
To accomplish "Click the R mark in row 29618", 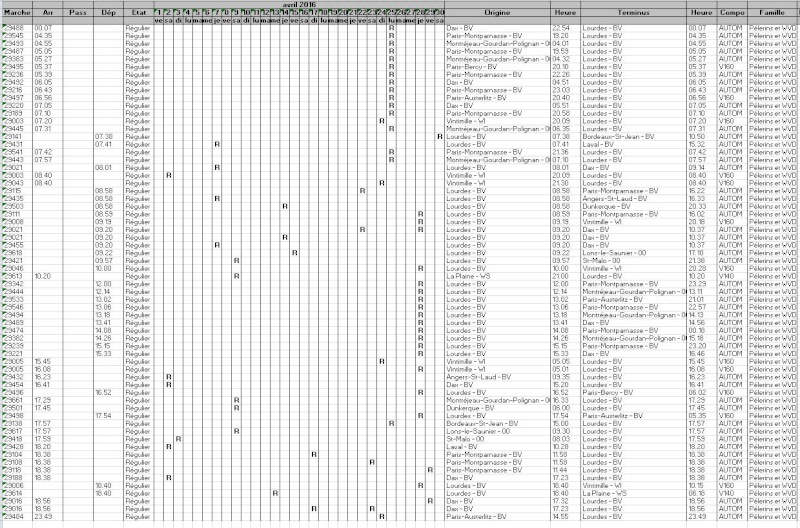I will click(294, 253).
